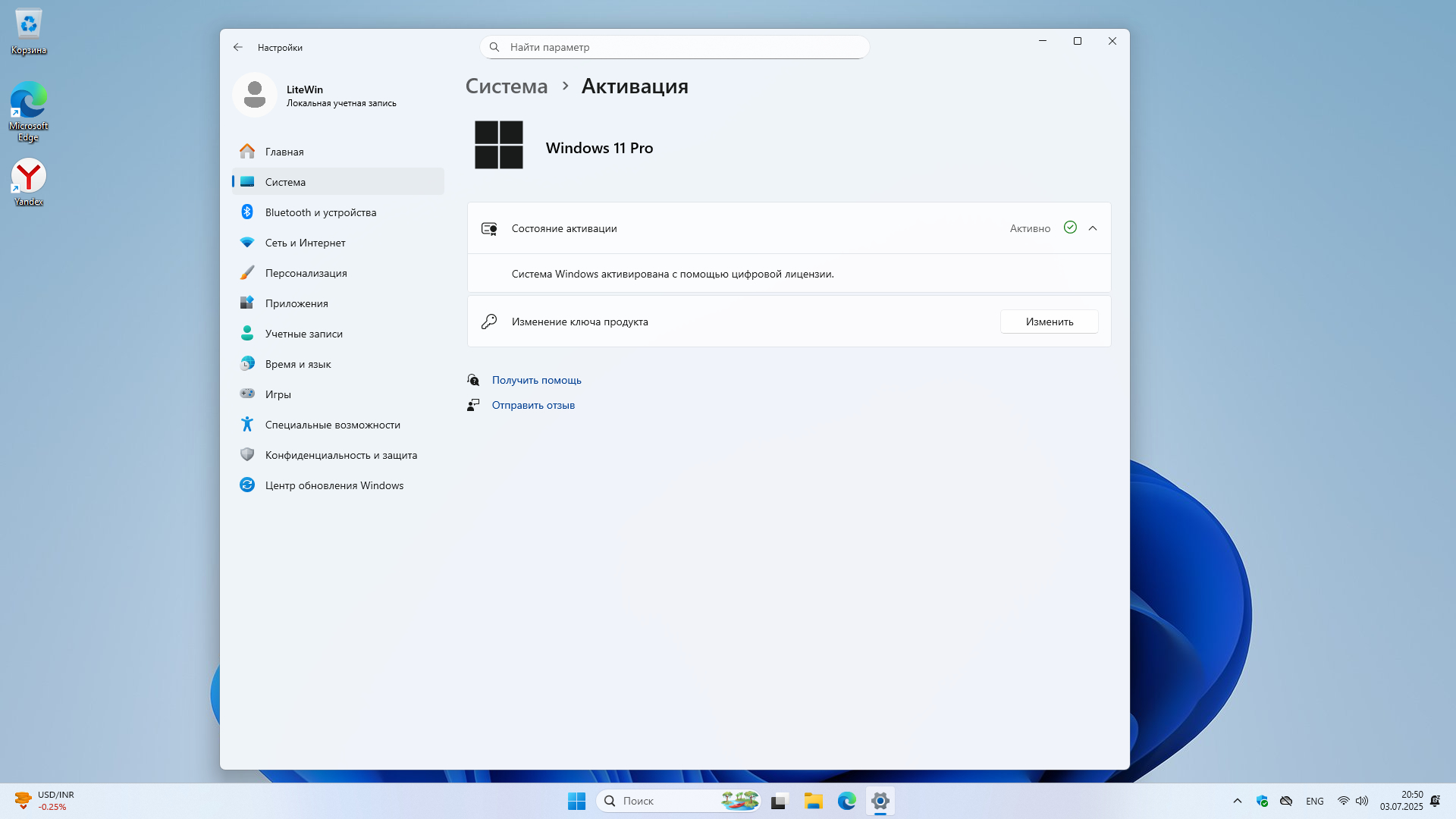Click the Центр обновления Windows icon

(x=247, y=485)
